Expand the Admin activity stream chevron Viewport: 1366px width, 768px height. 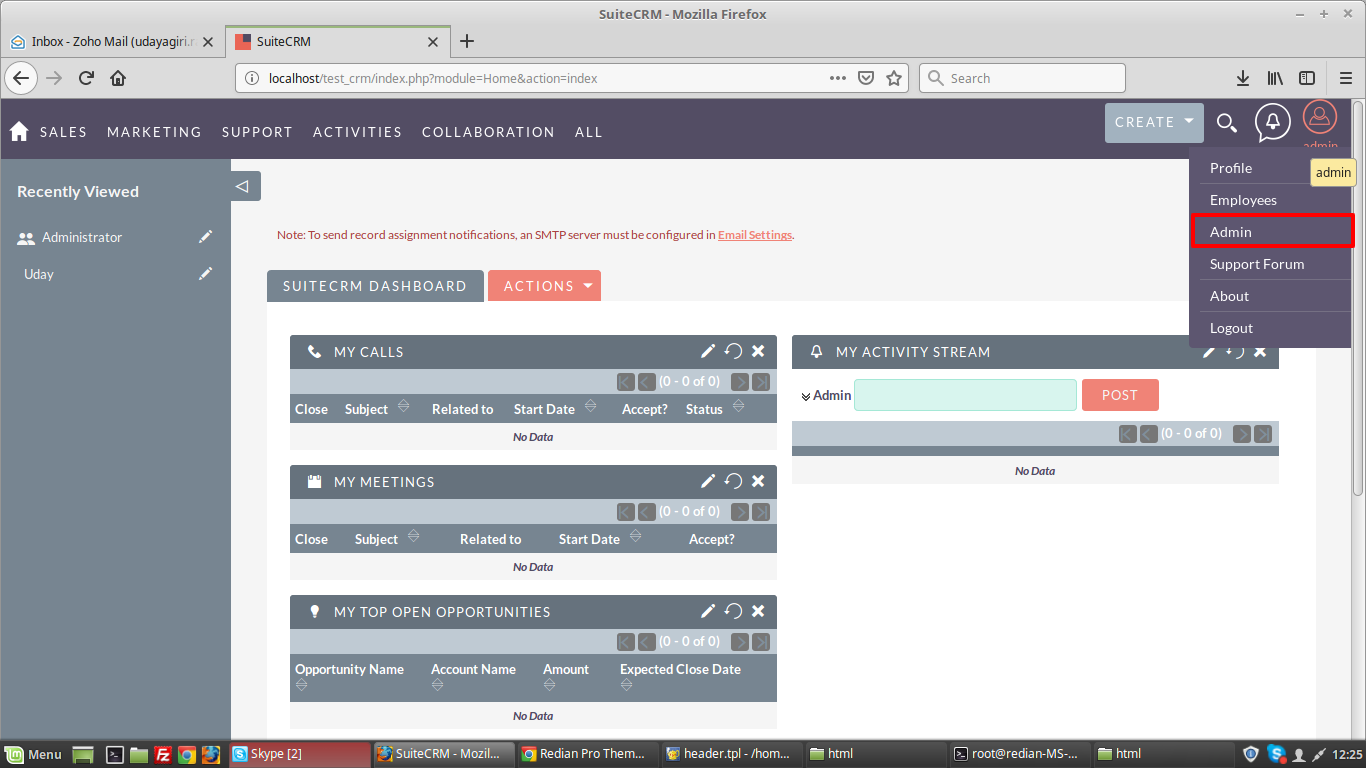tap(806, 396)
